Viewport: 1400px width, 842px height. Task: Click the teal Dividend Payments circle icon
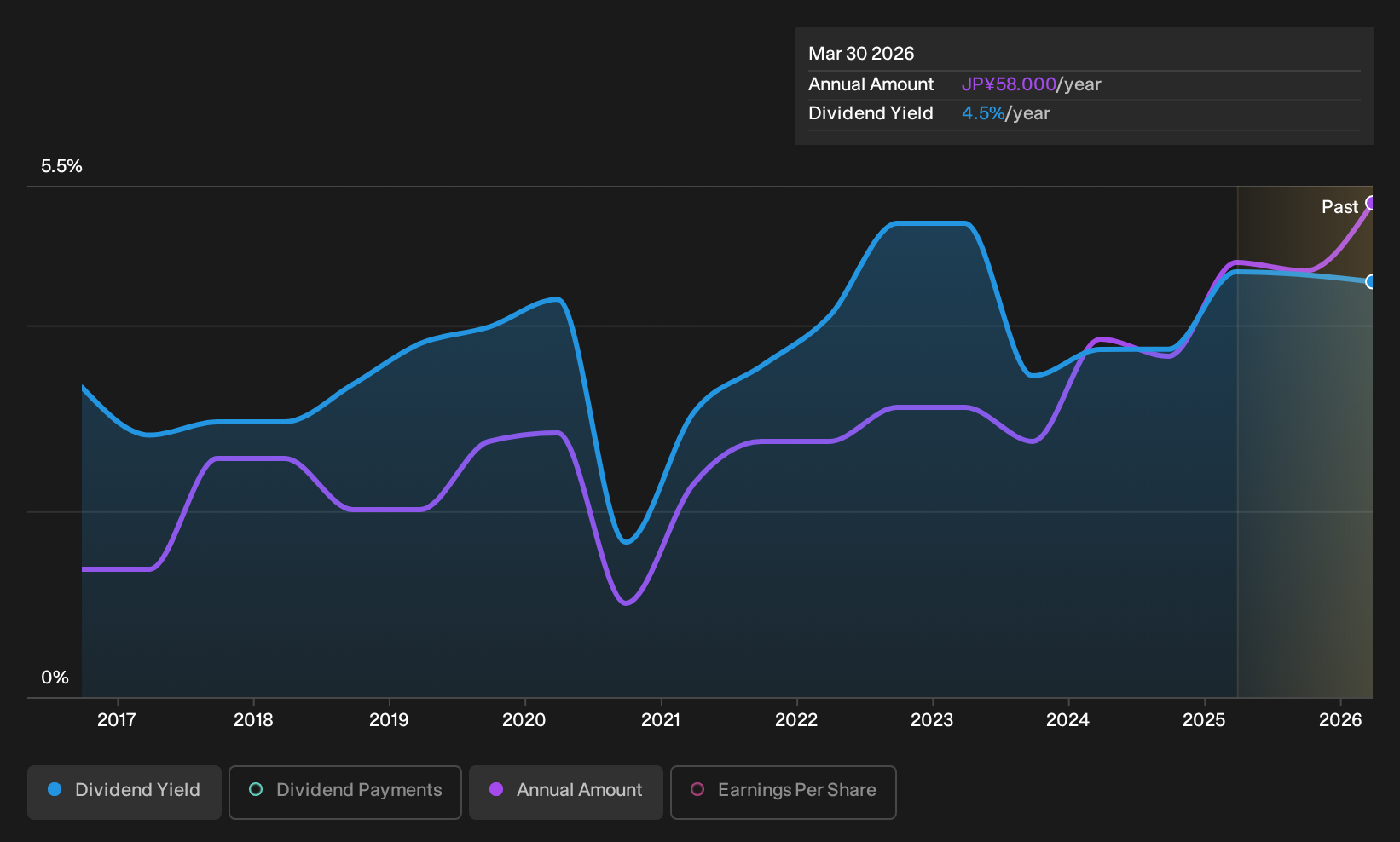pyautogui.click(x=256, y=790)
